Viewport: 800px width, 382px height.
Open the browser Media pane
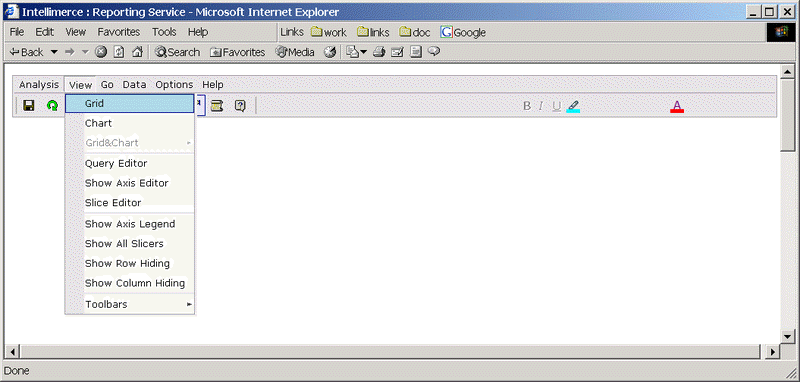(295, 52)
